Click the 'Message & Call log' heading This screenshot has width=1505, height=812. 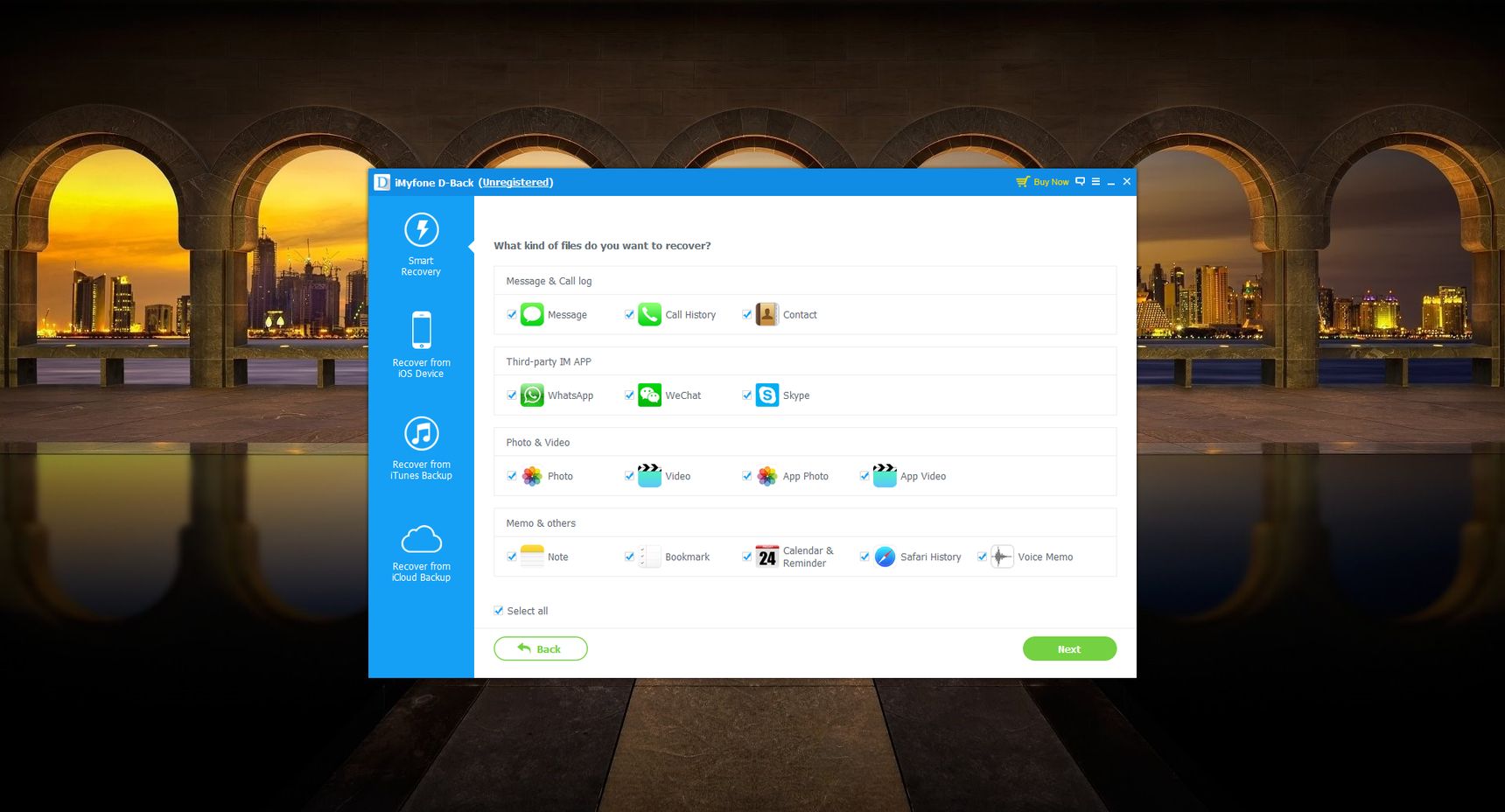point(549,281)
